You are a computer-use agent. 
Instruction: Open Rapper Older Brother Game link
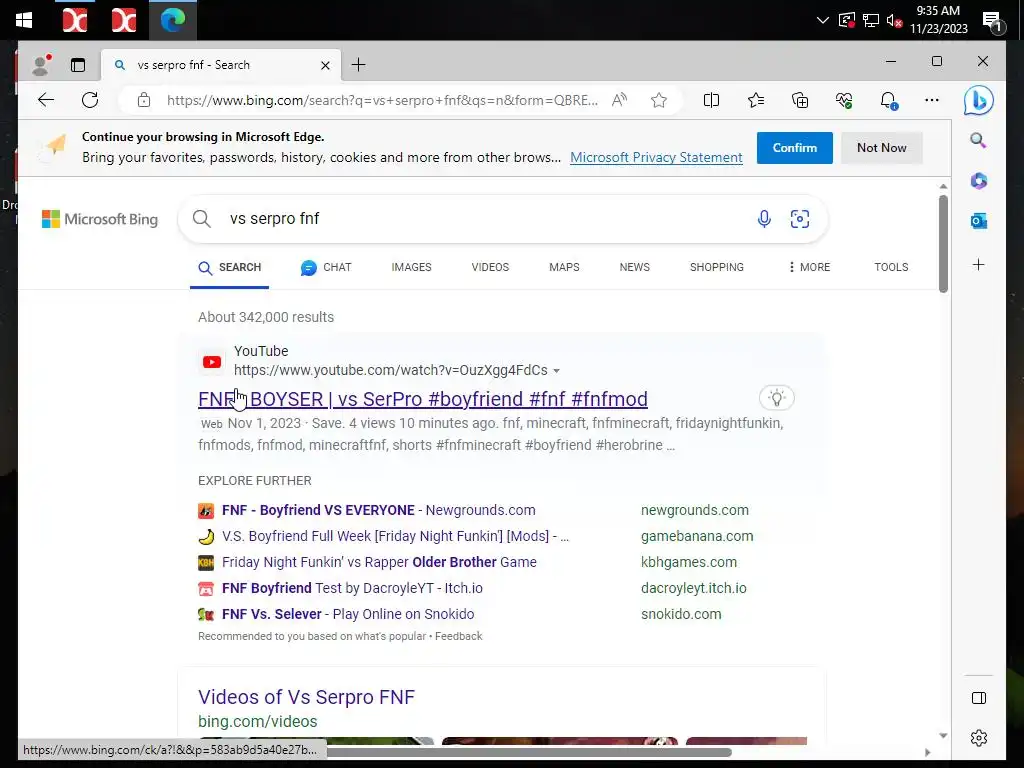pyautogui.click(x=379, y=562)
